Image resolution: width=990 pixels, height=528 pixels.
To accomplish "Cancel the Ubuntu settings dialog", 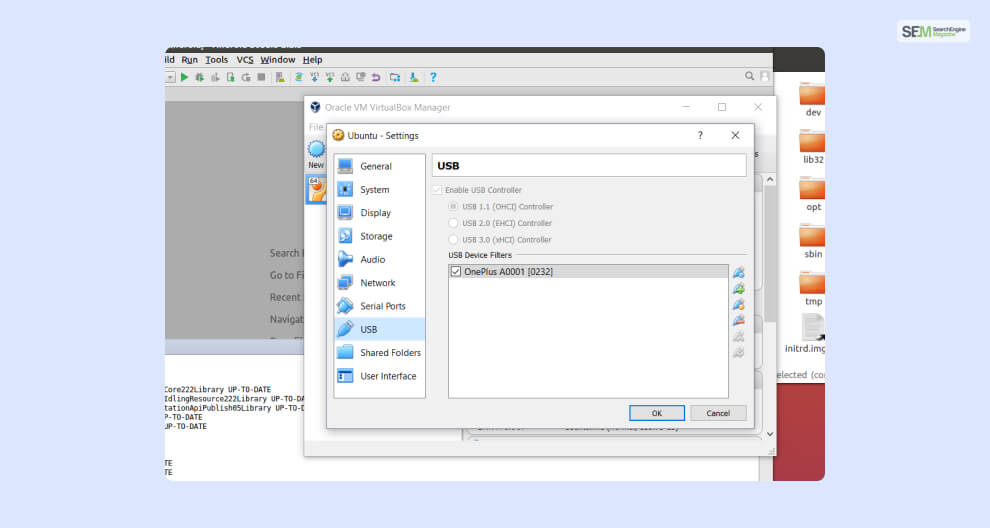I will (718, 413).
